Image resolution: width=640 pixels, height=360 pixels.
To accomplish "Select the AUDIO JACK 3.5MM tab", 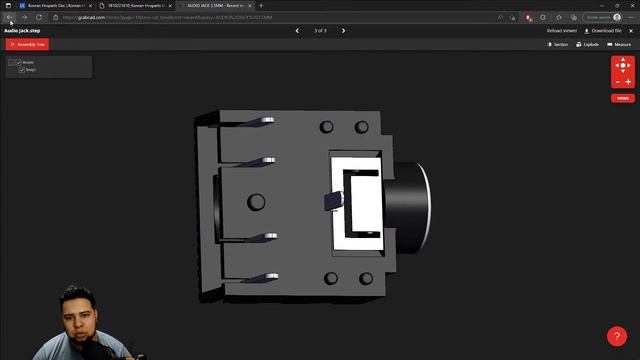I will click(215, 6).
